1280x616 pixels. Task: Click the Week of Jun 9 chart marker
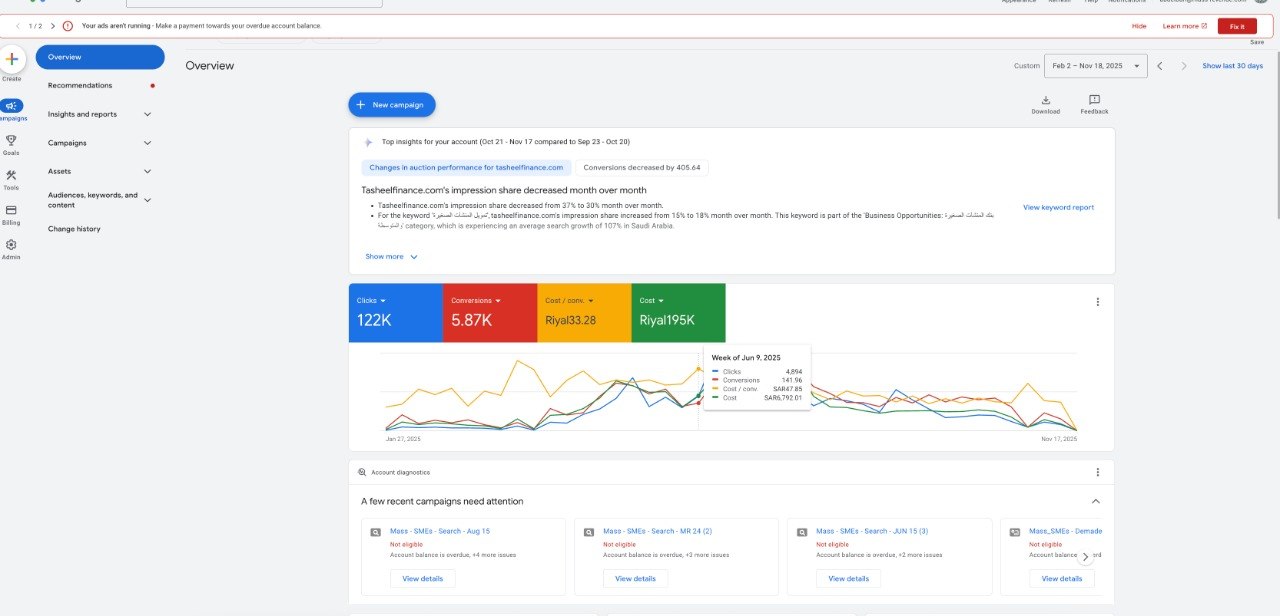point(698,369)
